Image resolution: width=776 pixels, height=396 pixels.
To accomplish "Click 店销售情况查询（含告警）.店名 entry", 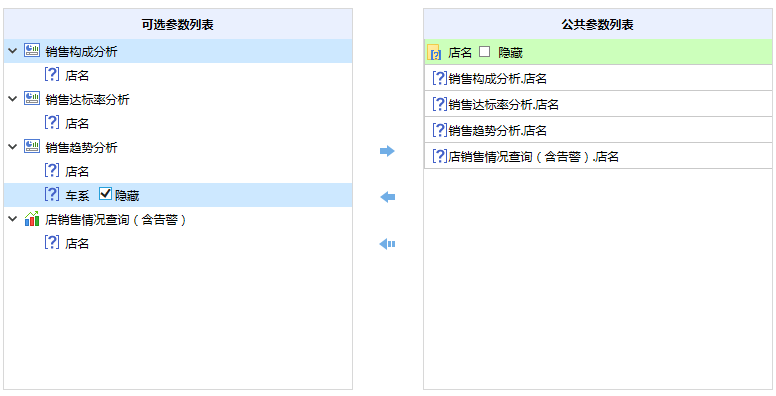I will 598,156.
